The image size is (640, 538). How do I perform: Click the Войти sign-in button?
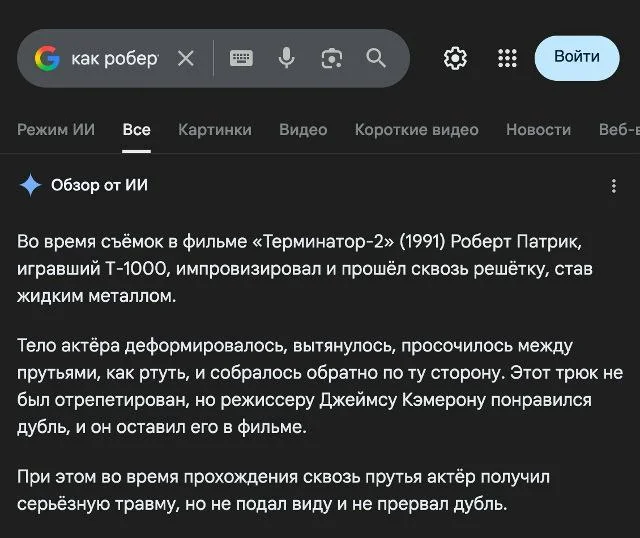pyautogui.click(x=577, y=57)
